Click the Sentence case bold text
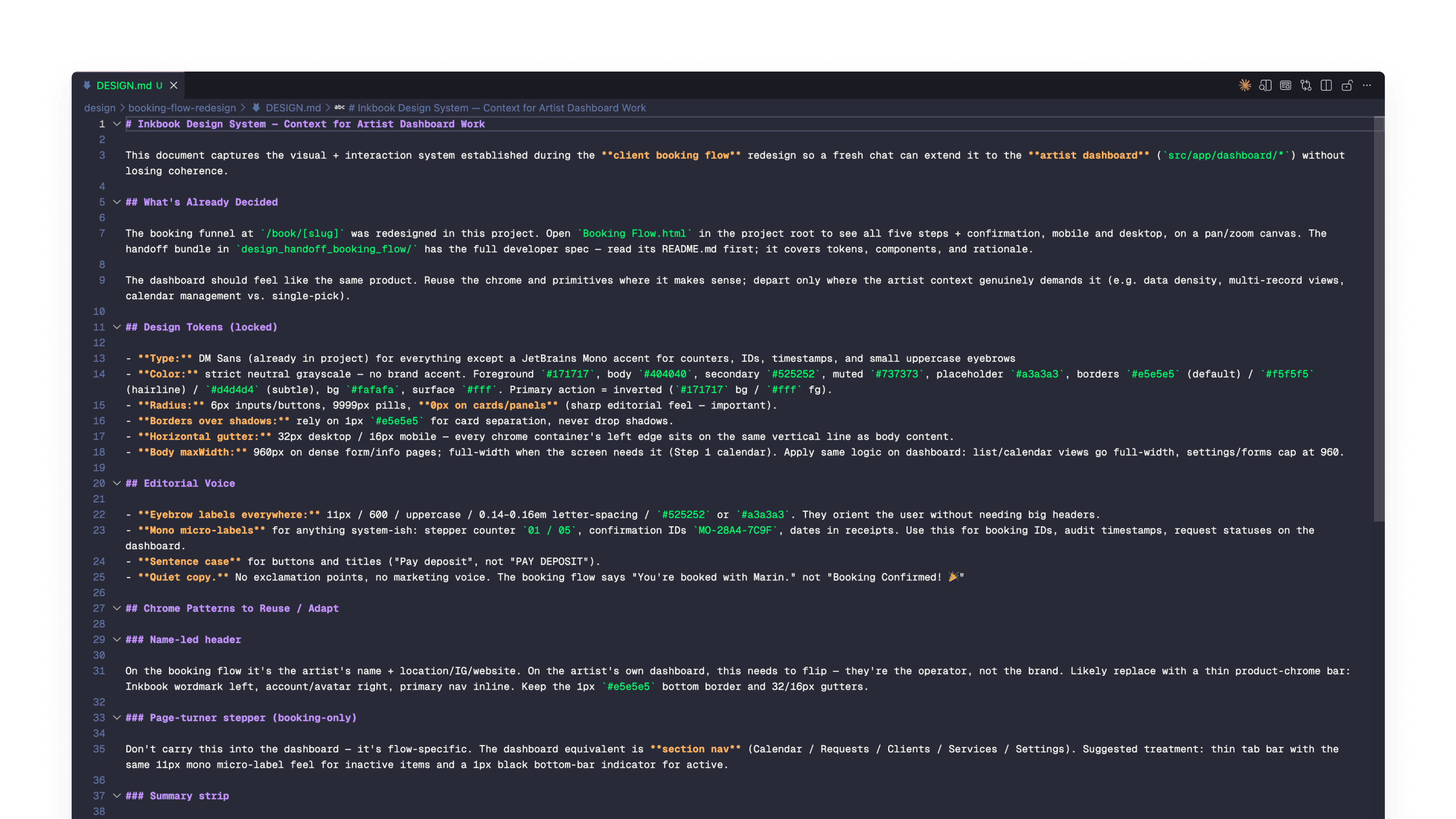This screenshot has height=819, width=1456. pyautogui.click(x=189, y=562)
